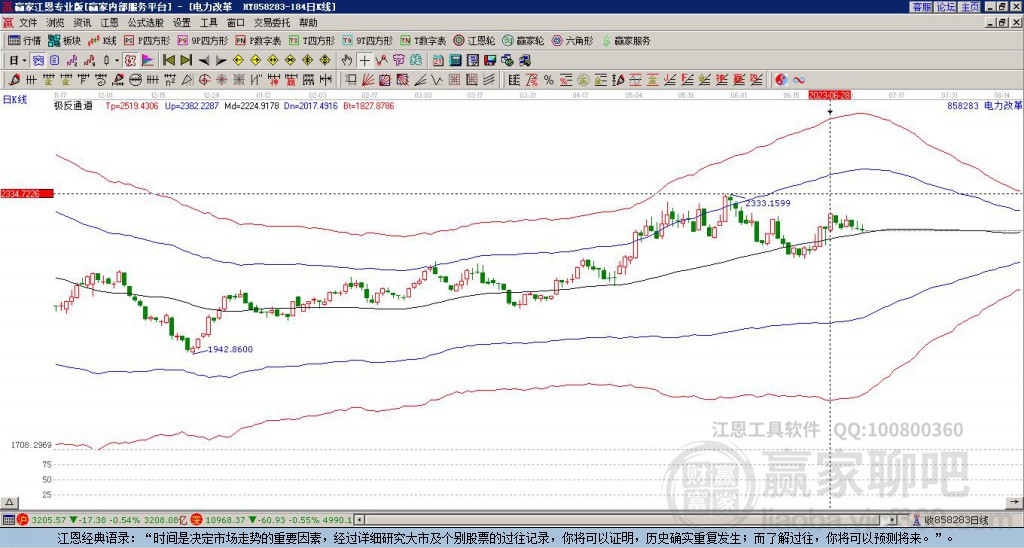The height and width of the screenshot is (548, 1024).
Task: Click the 1942.8600 low price label
Action: tap(230, 349)
